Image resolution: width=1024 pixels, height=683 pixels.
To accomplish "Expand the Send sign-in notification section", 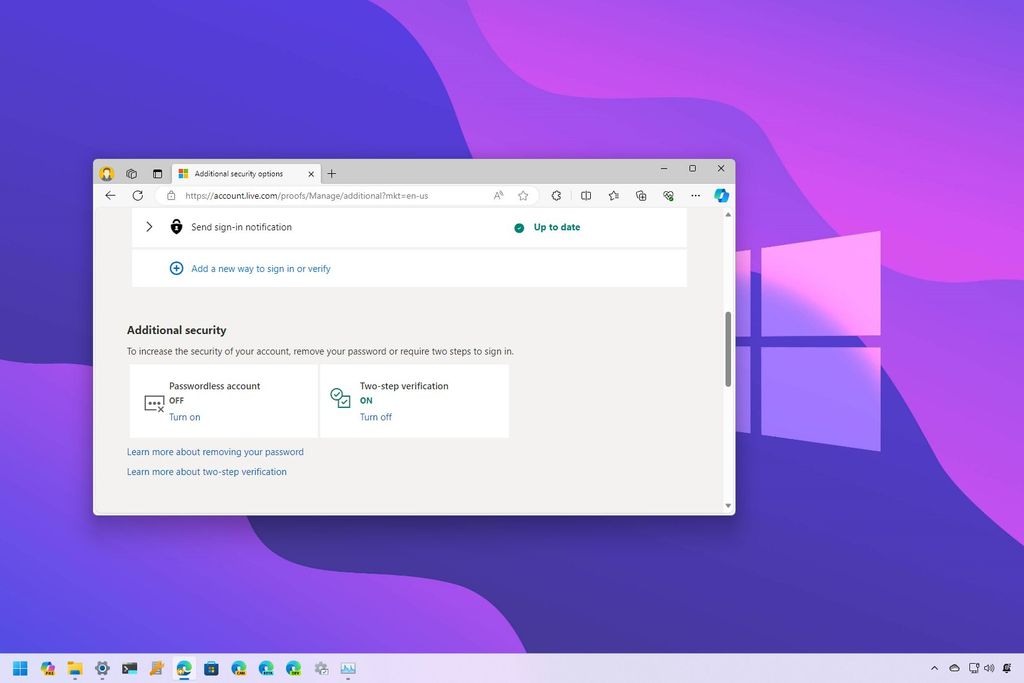I will pyautogui.click(x=149, y=227).
